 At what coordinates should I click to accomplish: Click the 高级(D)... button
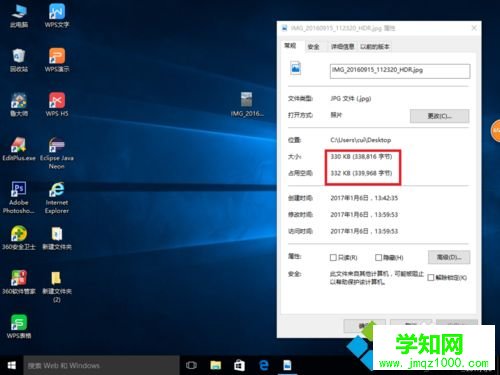tap(449, 257)
